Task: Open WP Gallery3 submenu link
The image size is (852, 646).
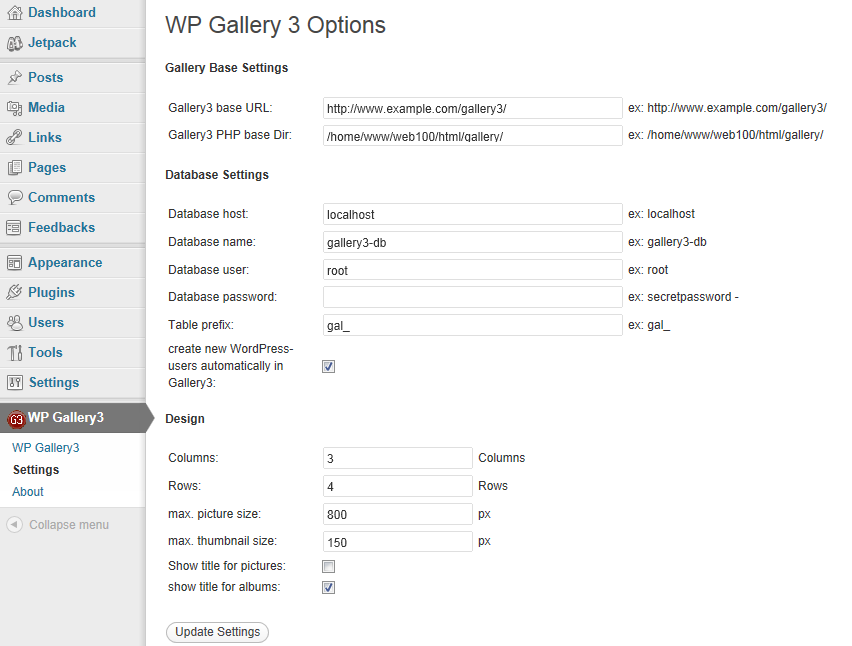Action: tap(46, 448)
